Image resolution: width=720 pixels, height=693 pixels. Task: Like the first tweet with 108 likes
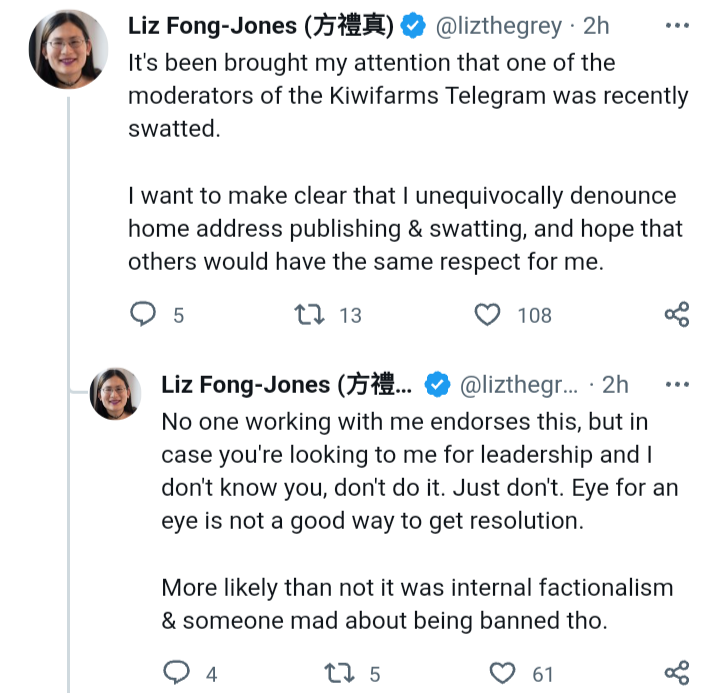487,315
